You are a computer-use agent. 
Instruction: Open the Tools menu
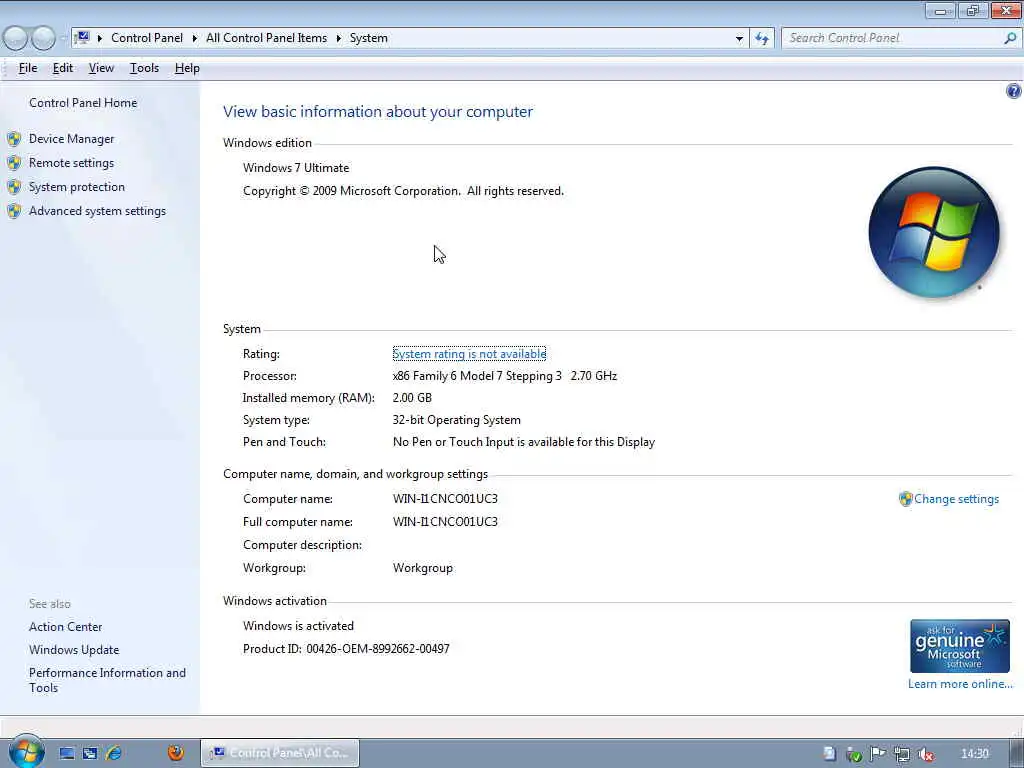pyautogui.click(x=144, y=68)
